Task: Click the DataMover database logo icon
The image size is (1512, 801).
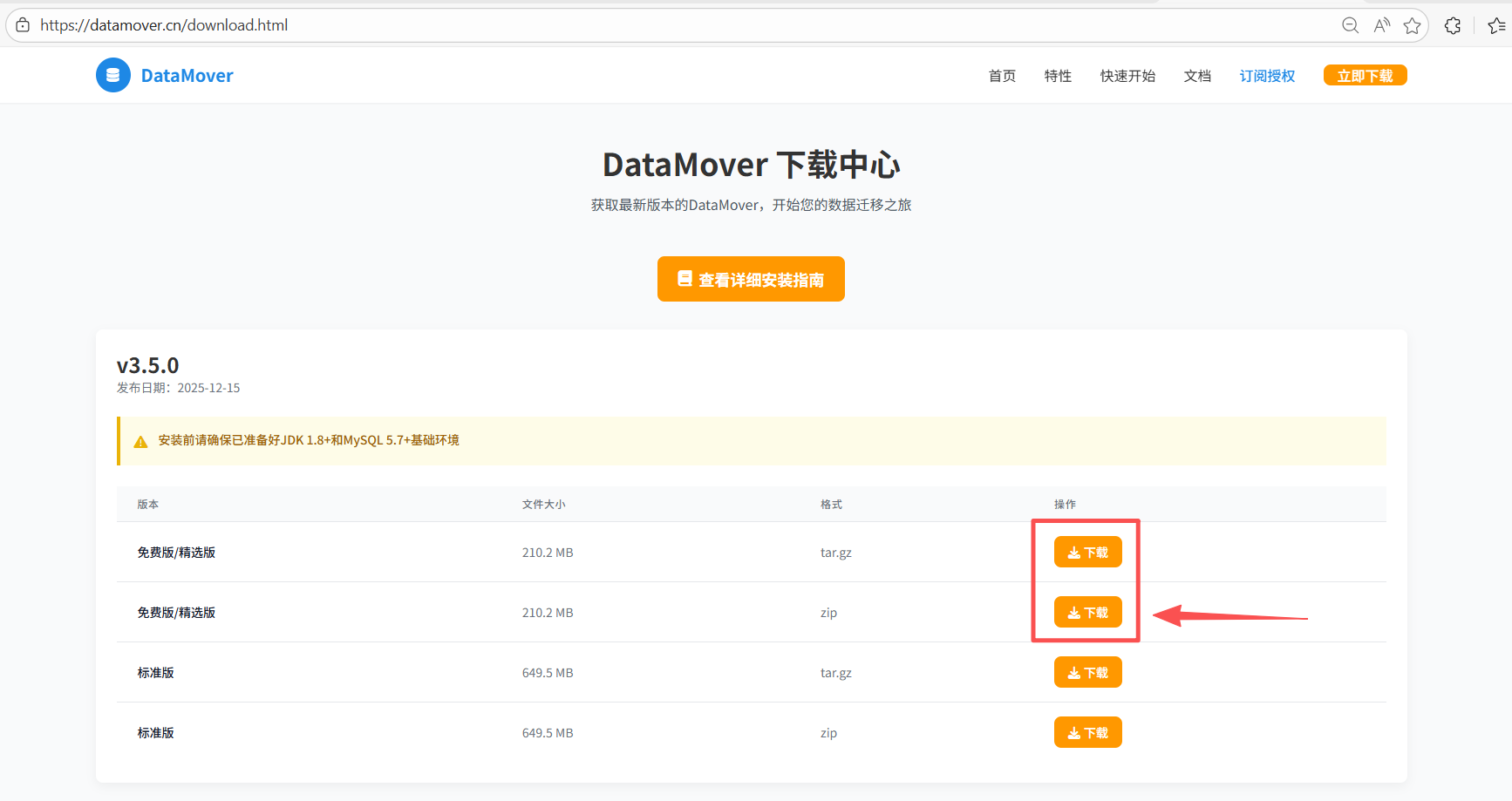Action: pos(112,75)
